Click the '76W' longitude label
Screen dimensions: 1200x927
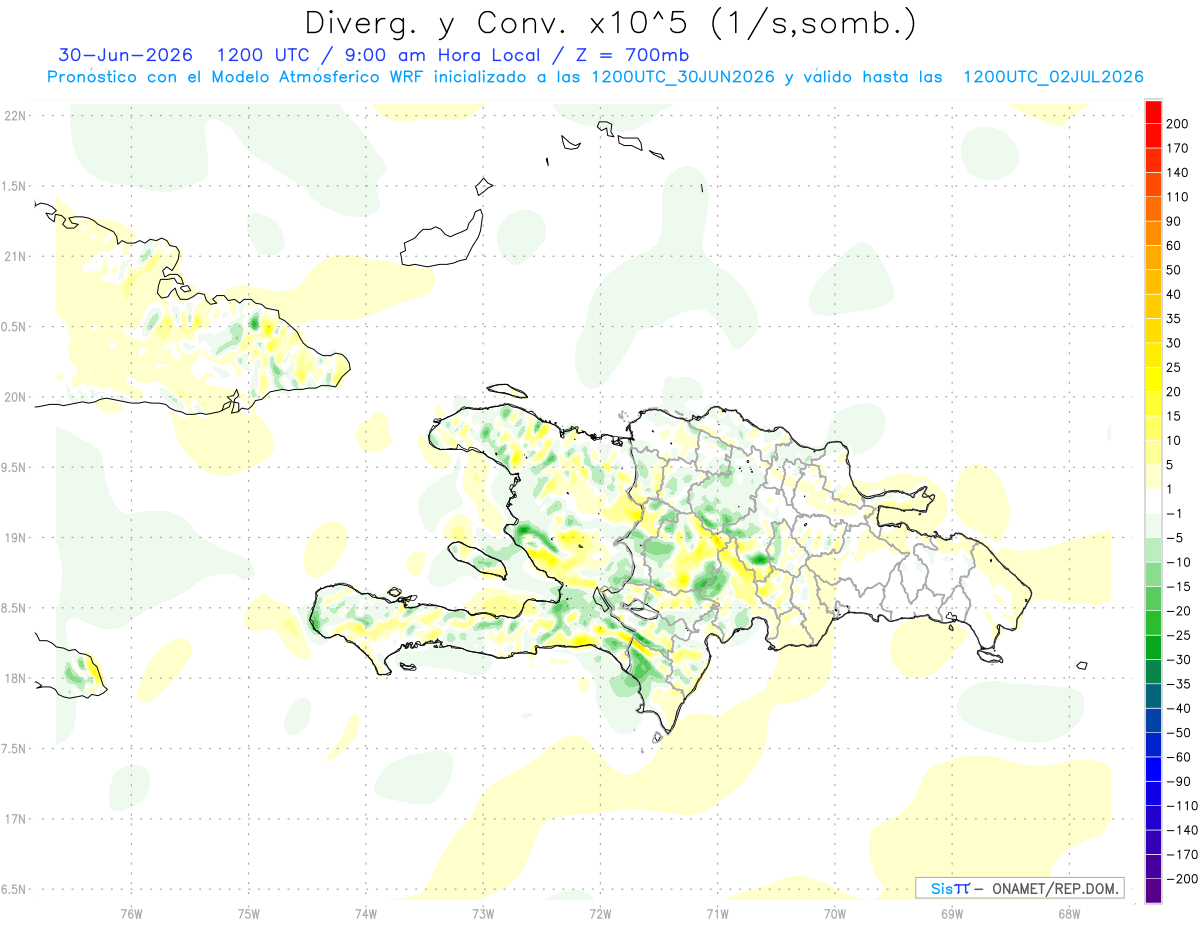pos(131,913)
